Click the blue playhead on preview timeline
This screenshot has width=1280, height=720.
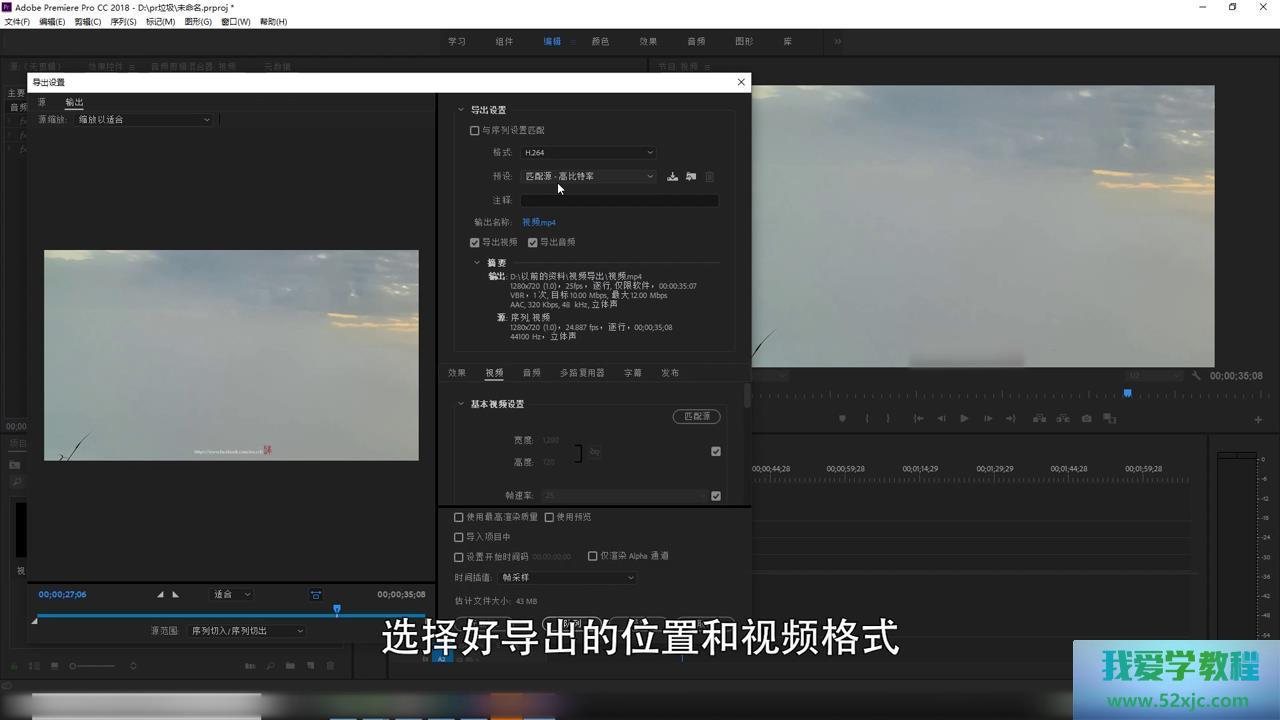pyautogui.click(x=337, y=609)
